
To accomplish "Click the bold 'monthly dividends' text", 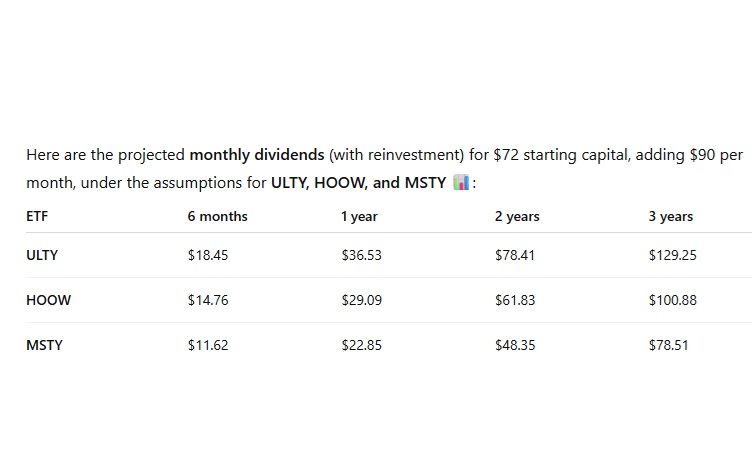I will (x=256, y=155).
